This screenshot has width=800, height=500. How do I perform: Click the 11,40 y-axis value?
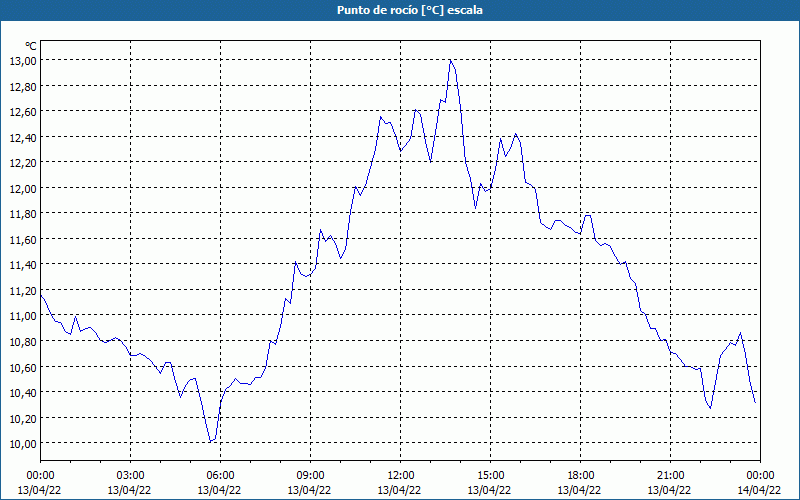tap(23, 265)
